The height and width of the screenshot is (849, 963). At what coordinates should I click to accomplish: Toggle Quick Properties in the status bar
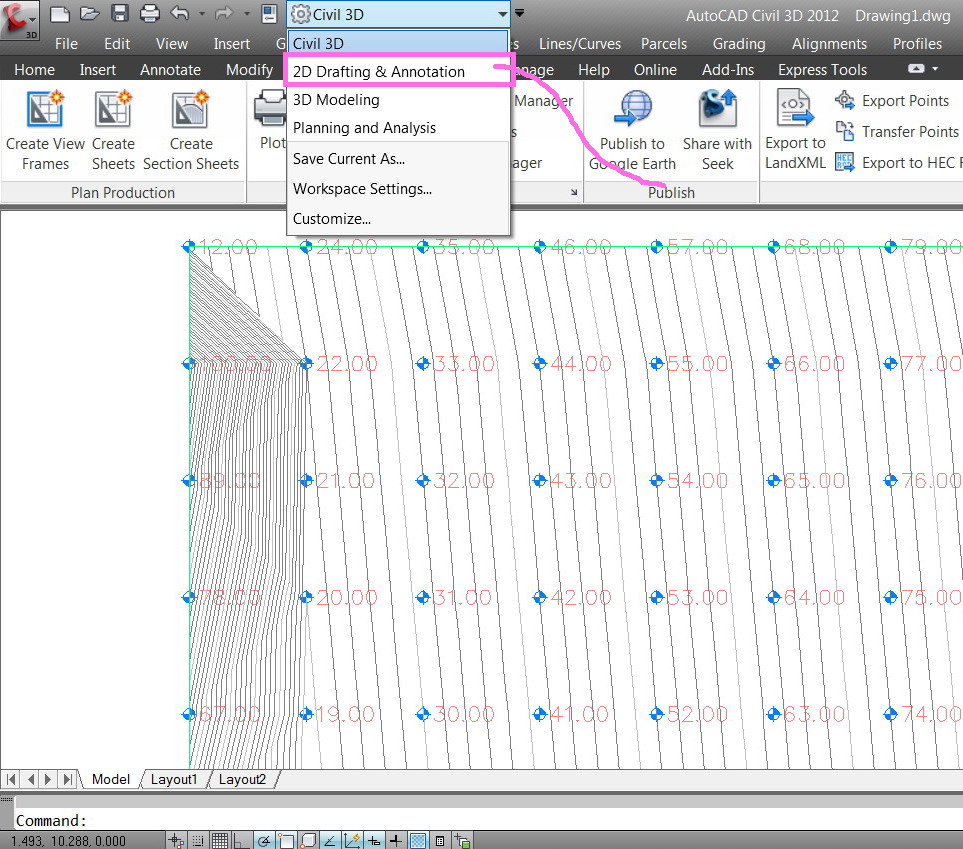point(440,840)
